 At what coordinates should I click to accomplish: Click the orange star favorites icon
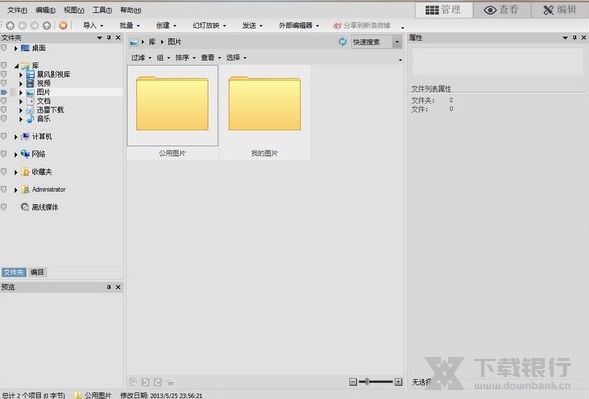pyautogui.click(x=63, y=26)
